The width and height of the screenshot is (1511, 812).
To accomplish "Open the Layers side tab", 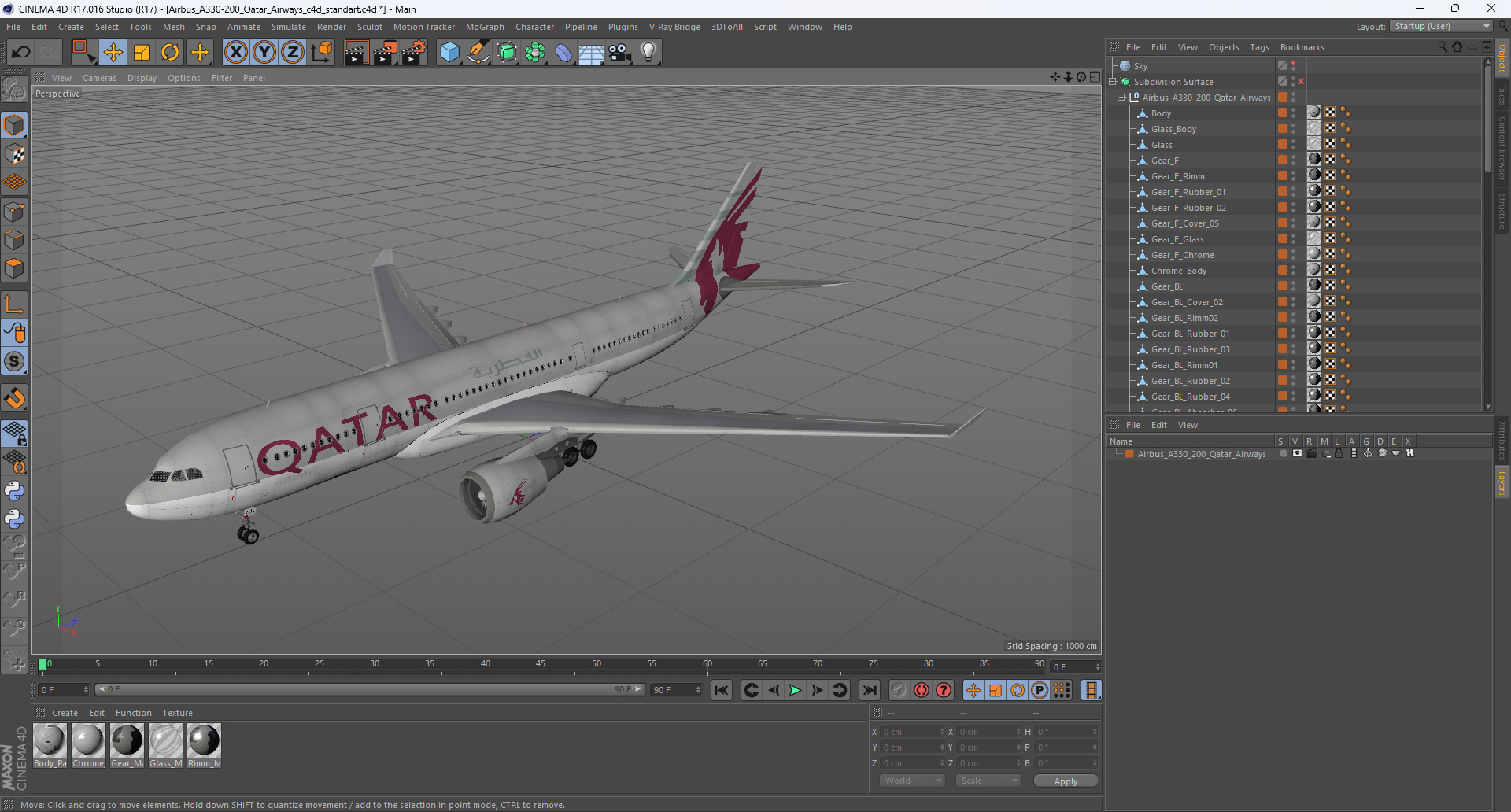I will click(x=1502, y=482).
